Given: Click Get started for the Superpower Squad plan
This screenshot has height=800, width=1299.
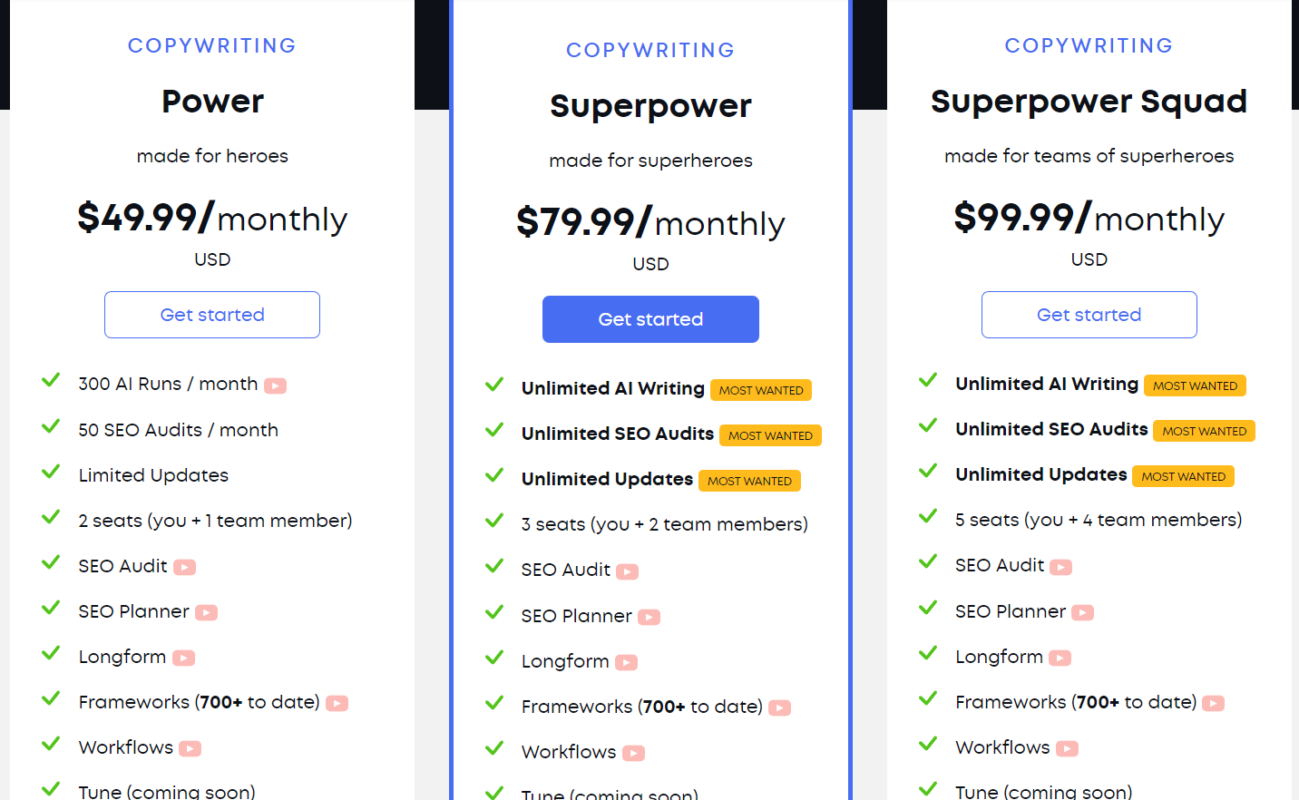Looking at the screenshot, I should (x=1089, y=315).
